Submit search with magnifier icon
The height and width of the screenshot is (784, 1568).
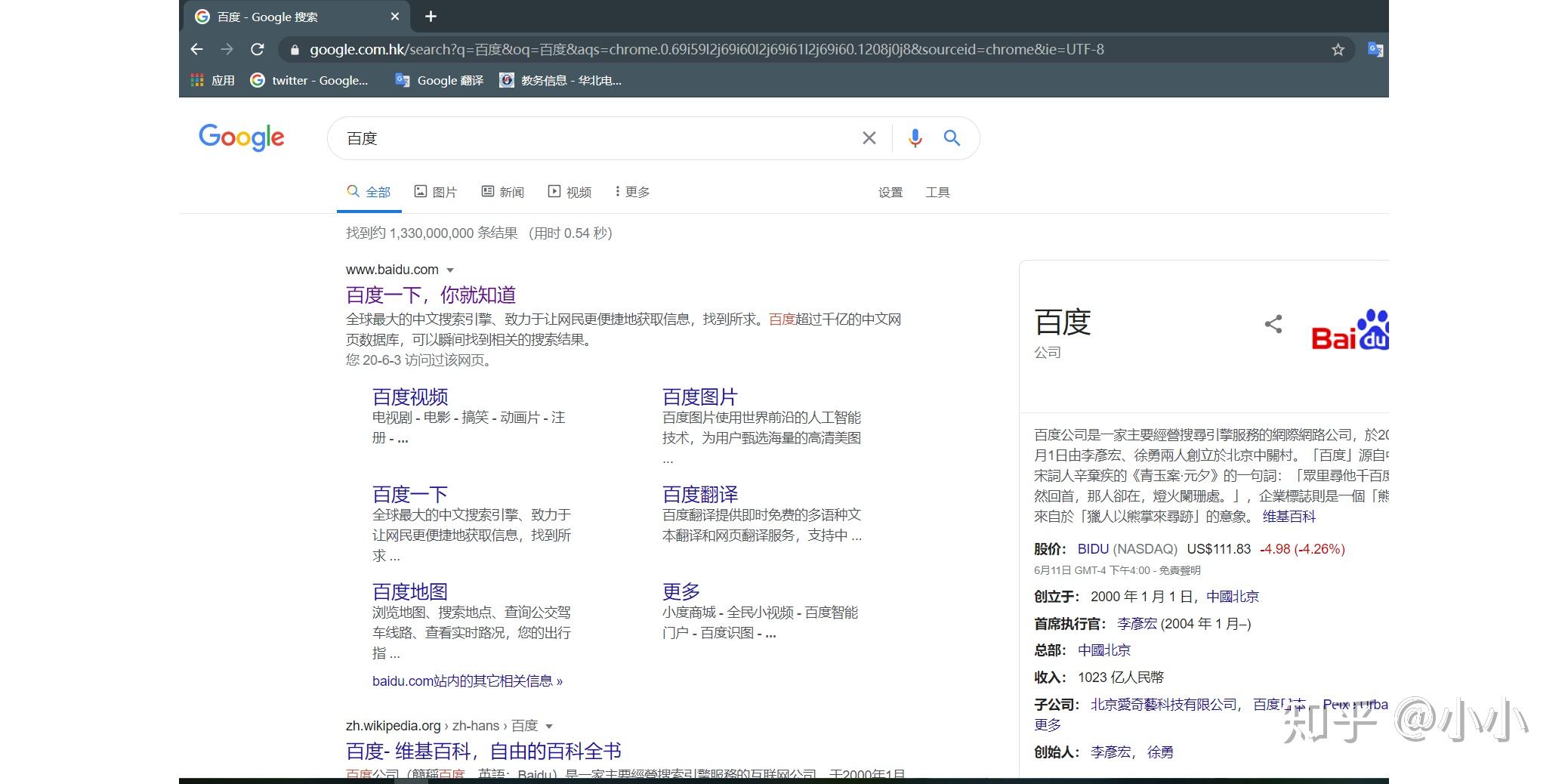(952, 138)
